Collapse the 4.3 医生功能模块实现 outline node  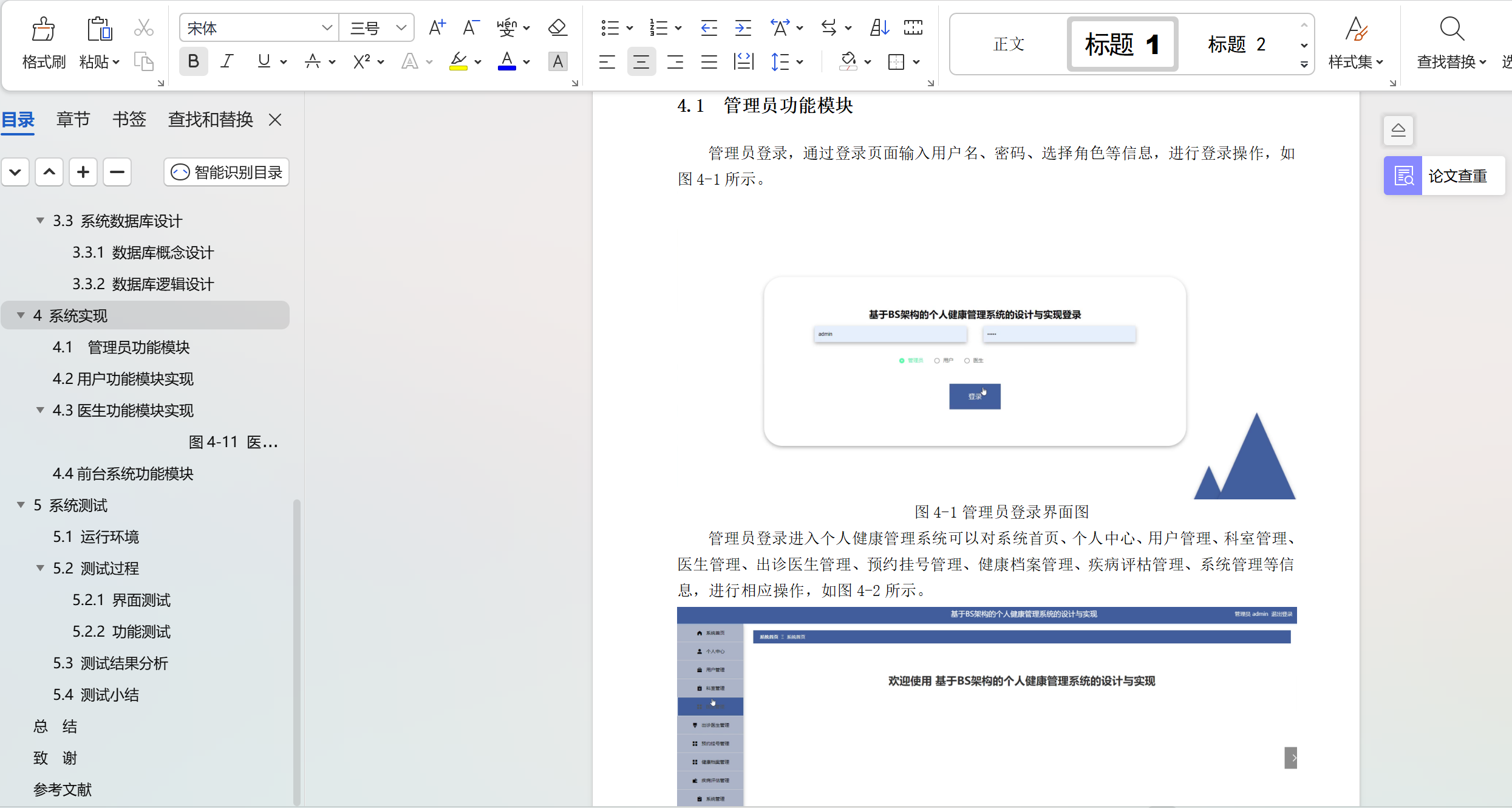(x=40, y=410)
